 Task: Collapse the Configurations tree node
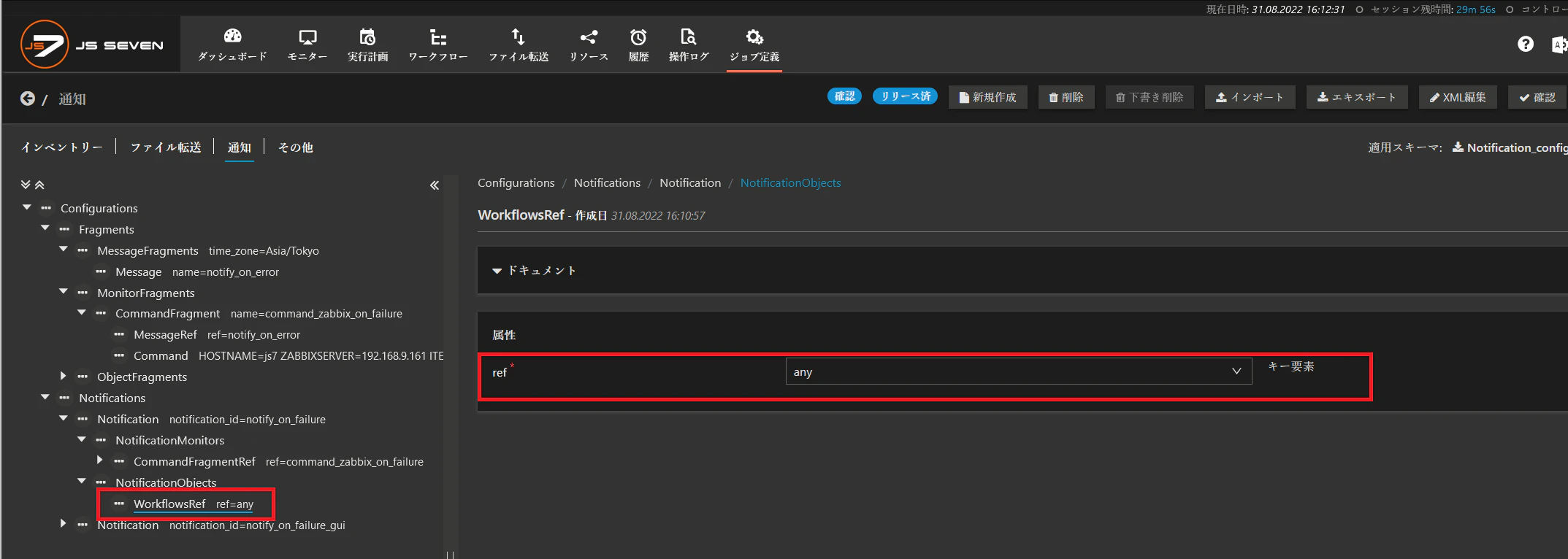click(x=27, y=207)
